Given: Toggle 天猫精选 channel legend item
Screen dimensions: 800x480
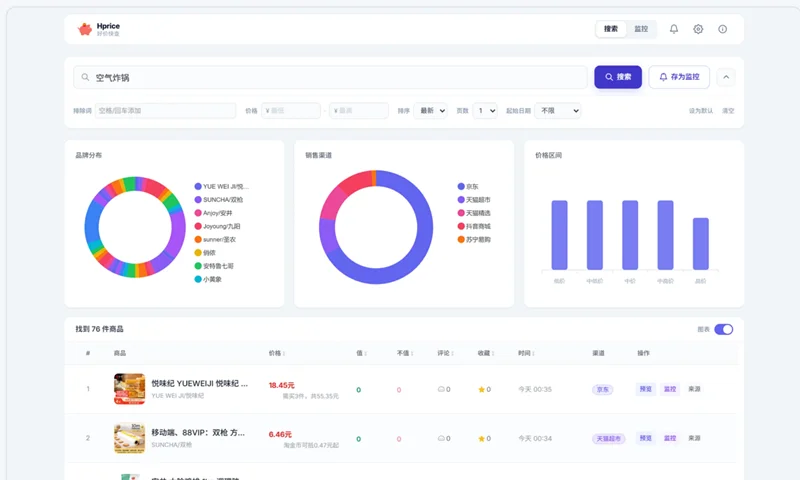Looking at the screenshot, I should coord(474,213).
